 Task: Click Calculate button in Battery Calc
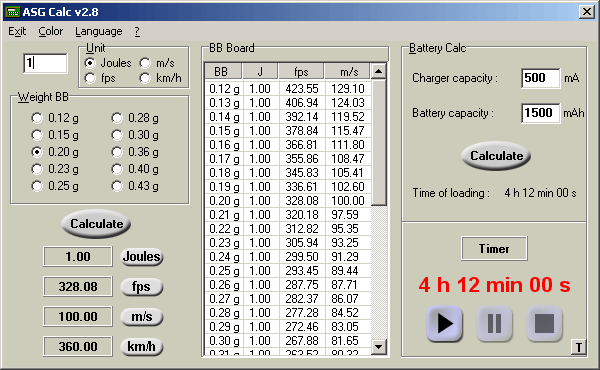pos(496,156)
